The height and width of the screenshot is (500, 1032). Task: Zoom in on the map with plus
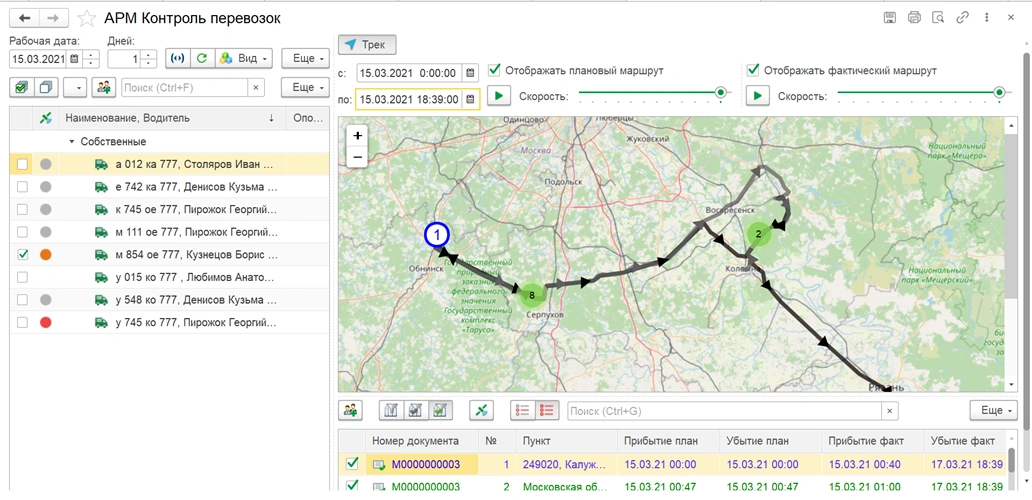[x=358, y=135]
